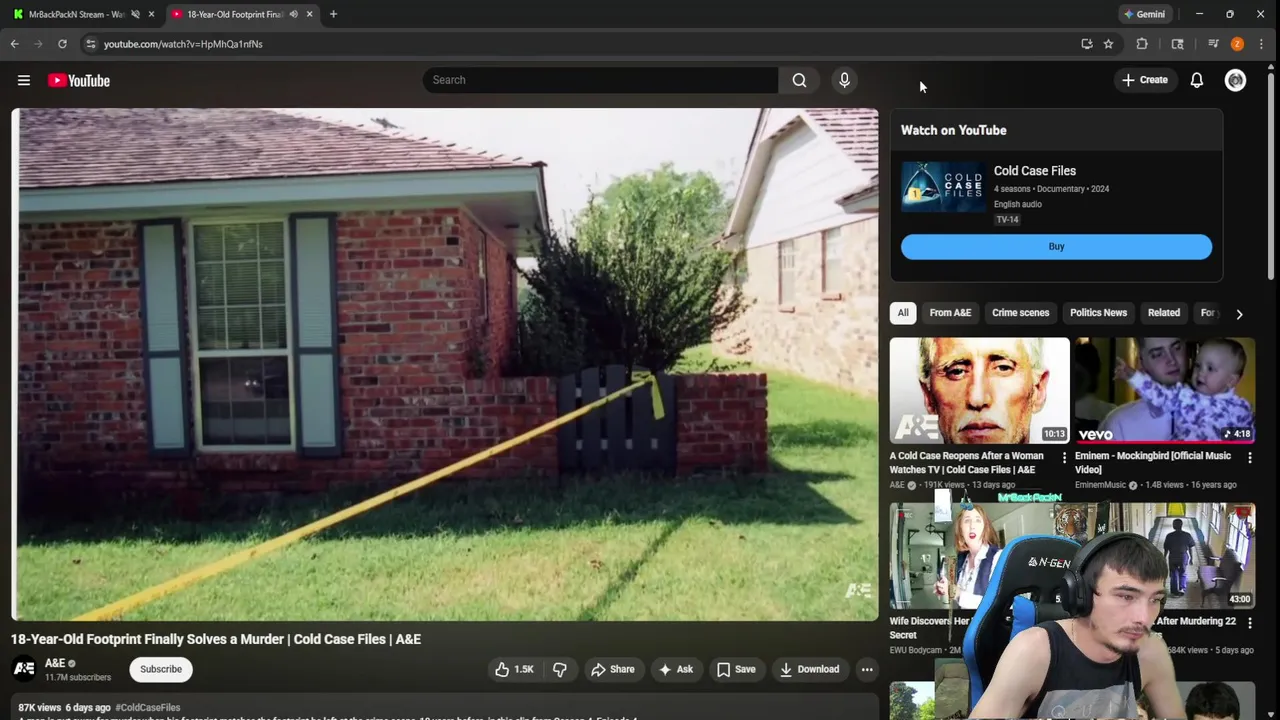Click into the YouTube search field
The height and width of the screenshot is (720, 1280).
[x=600, y=80]
